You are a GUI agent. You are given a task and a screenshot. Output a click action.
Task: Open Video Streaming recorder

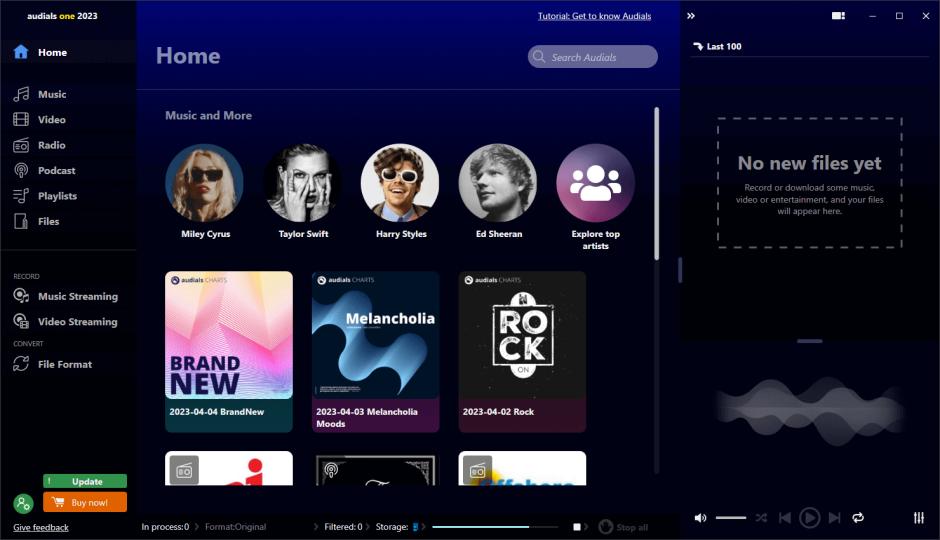point(66,321)
